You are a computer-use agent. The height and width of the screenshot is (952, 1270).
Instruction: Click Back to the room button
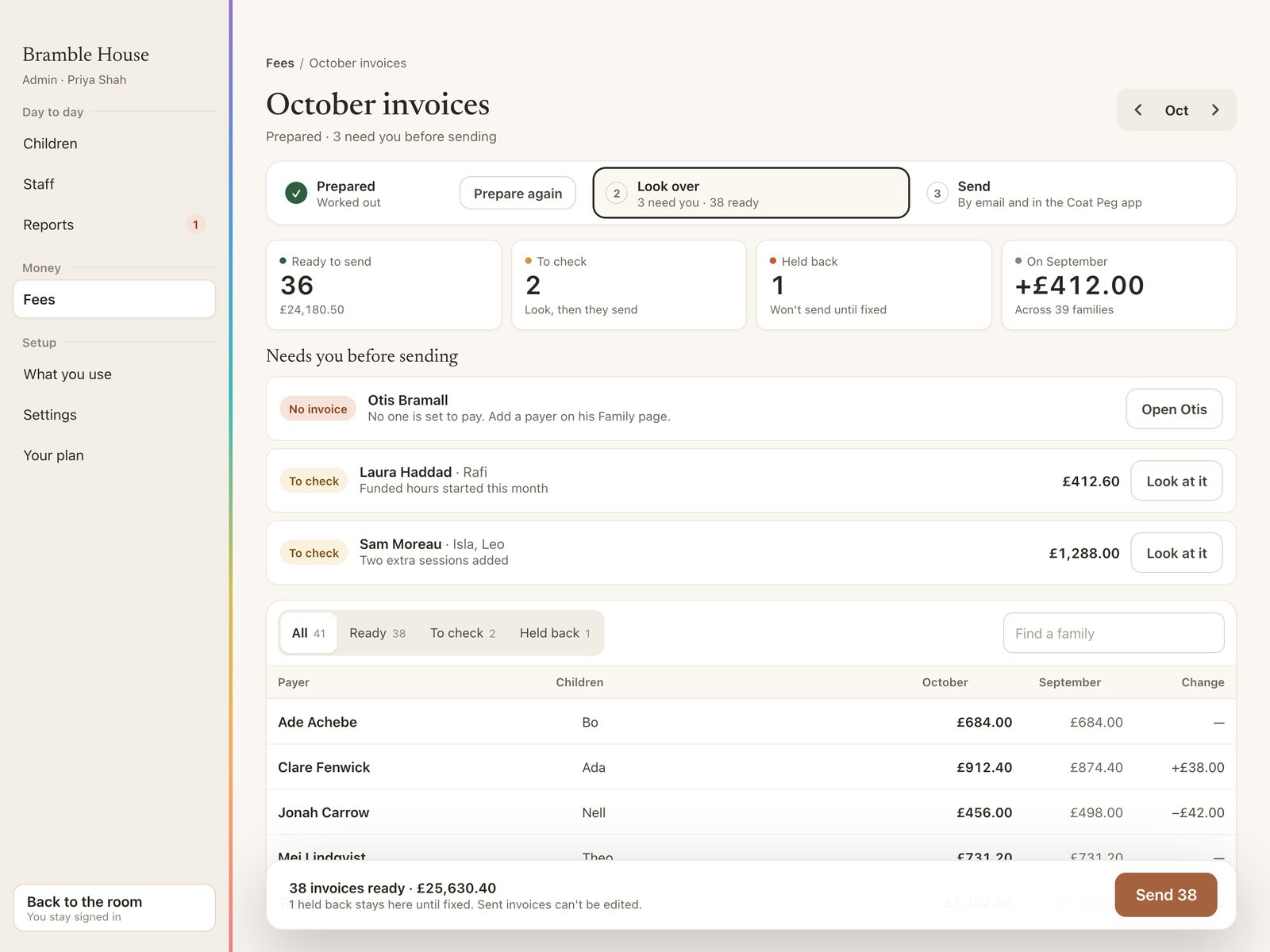pos(114,908)
